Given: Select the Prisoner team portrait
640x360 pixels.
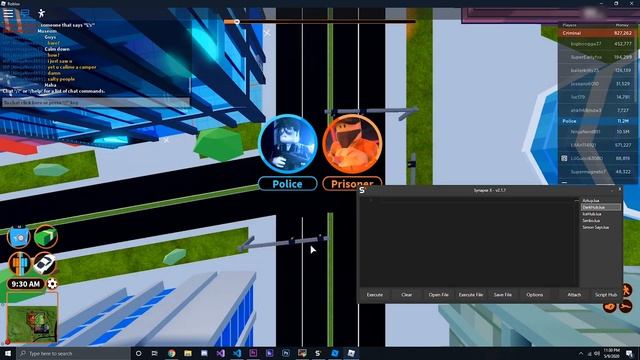Looking at the screenshot, I should (x=352, y=144).
